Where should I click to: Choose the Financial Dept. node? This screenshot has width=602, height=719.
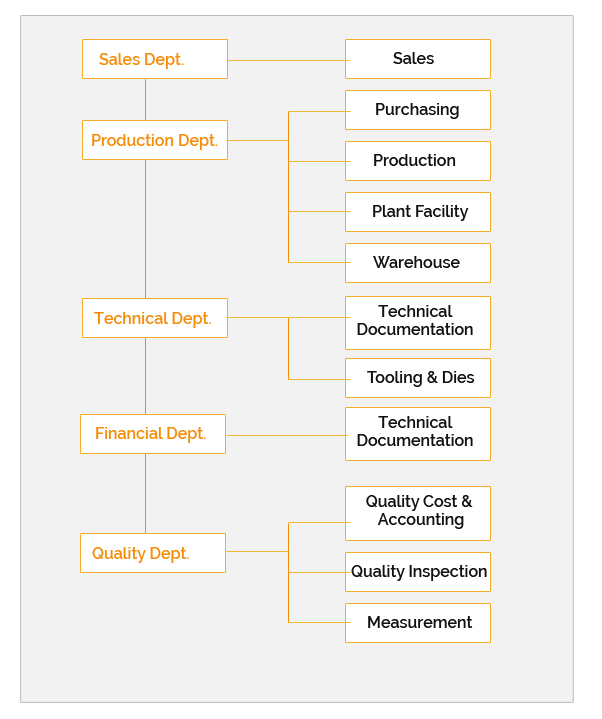pos(152,434)
